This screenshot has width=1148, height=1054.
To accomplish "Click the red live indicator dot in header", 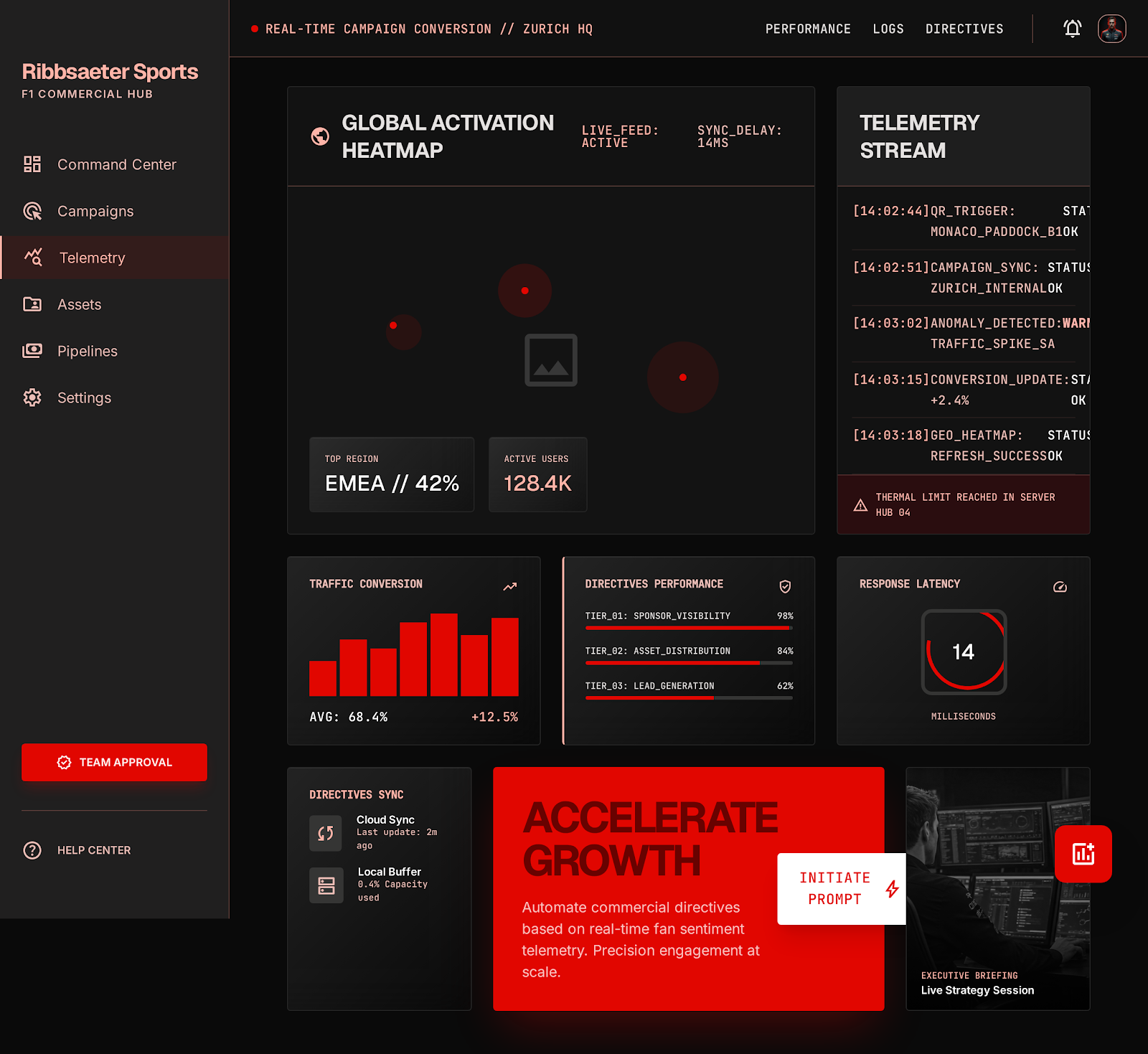I will [255, 29].
